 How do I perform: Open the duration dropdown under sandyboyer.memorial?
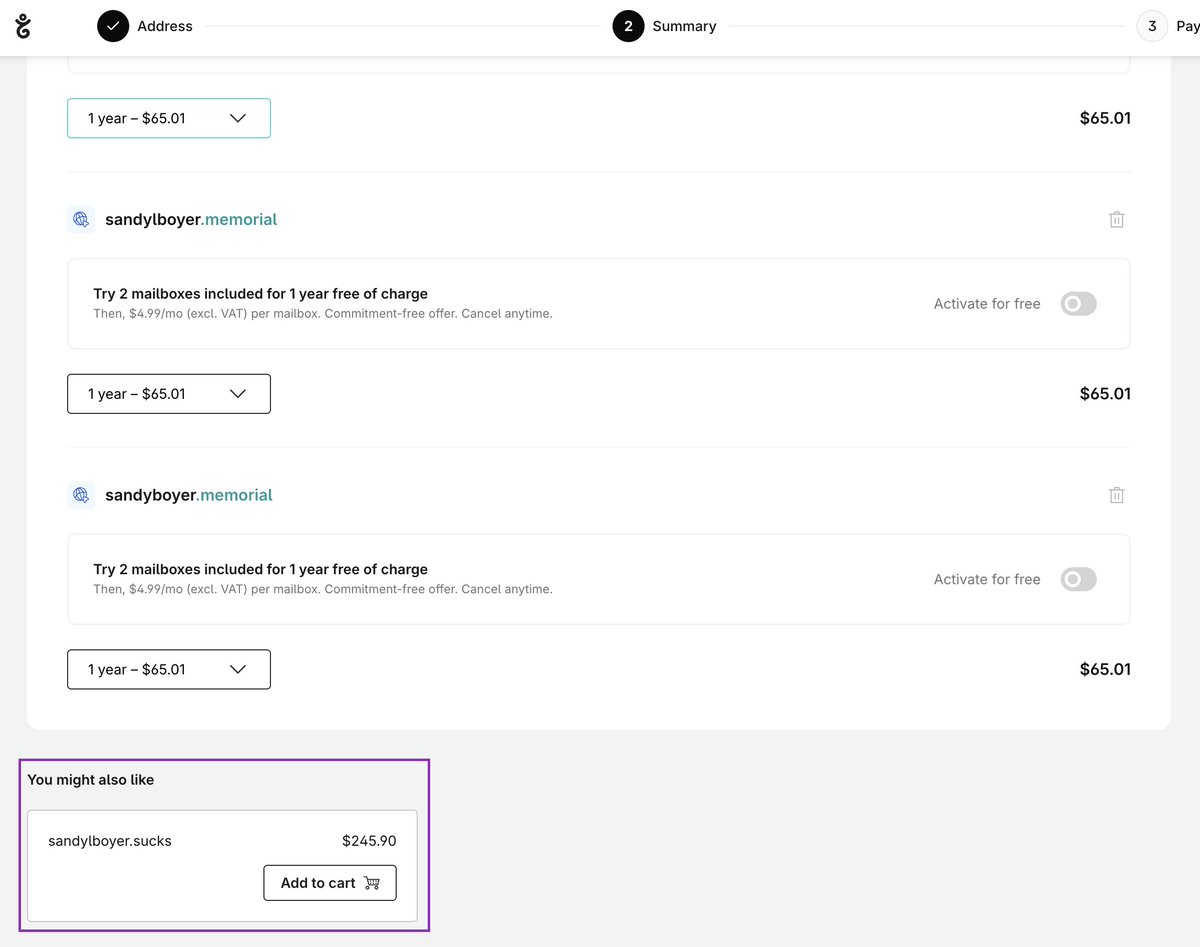[x=169, y=670]
